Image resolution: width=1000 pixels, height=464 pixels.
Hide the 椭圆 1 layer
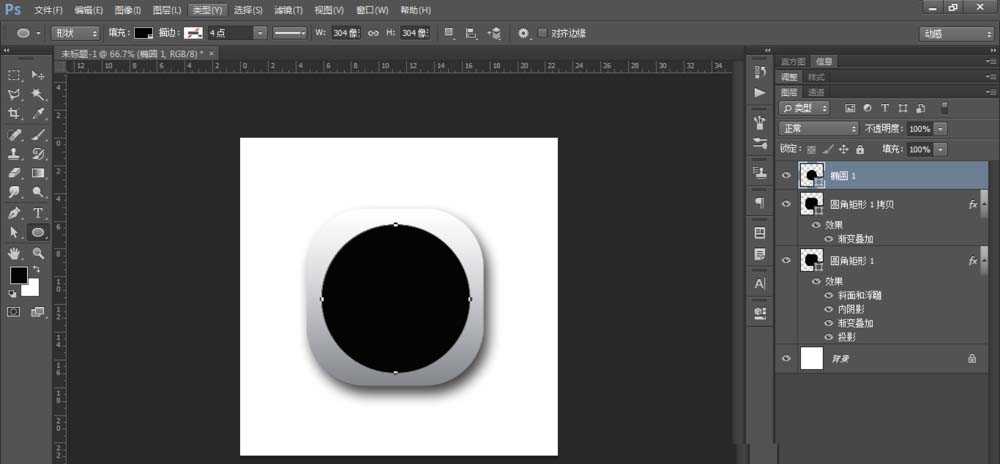click(x=786, y=175)
